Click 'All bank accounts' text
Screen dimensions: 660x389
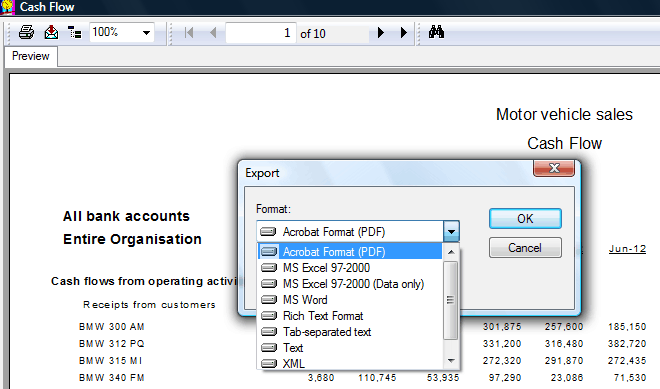tap(126, 216)
